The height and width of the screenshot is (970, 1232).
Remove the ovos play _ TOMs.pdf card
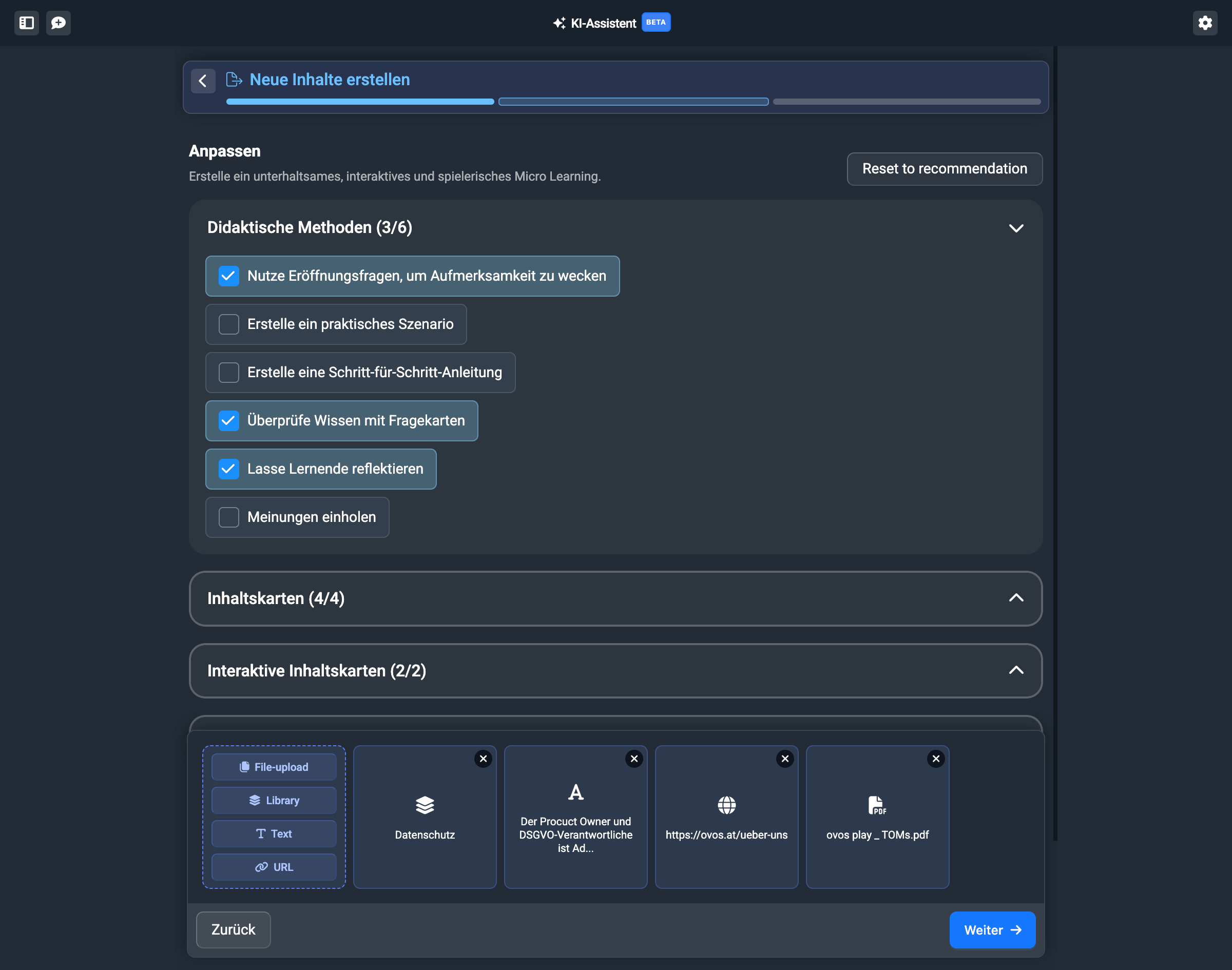click(x=935, y=759)
